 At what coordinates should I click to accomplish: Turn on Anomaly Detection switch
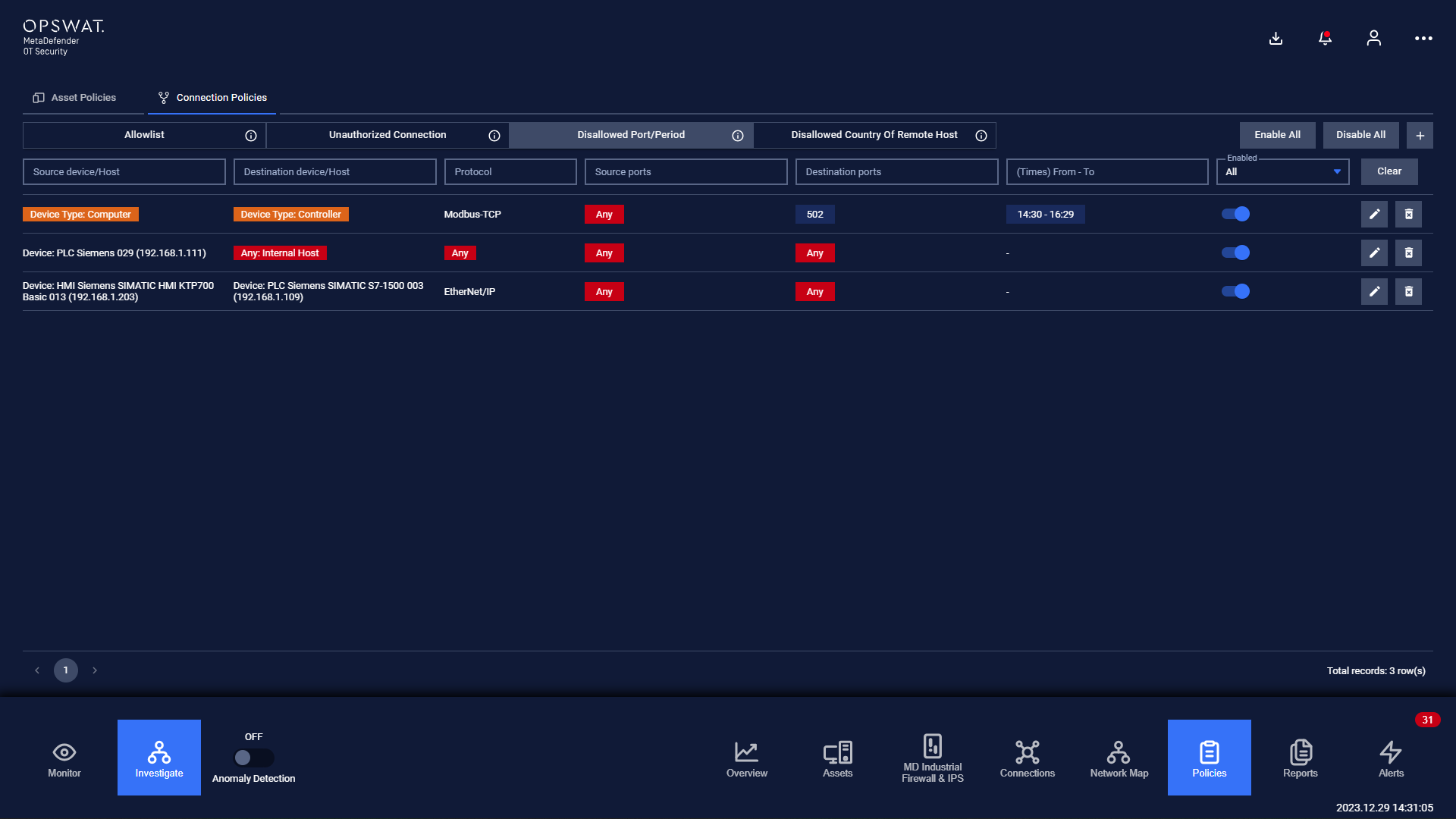point(253,758)
